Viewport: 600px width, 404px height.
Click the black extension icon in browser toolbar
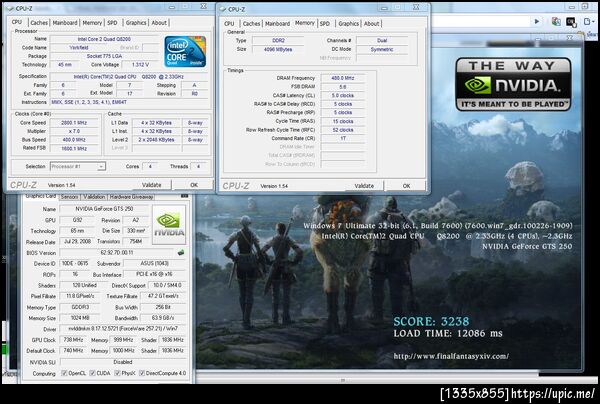pos(571,22)
